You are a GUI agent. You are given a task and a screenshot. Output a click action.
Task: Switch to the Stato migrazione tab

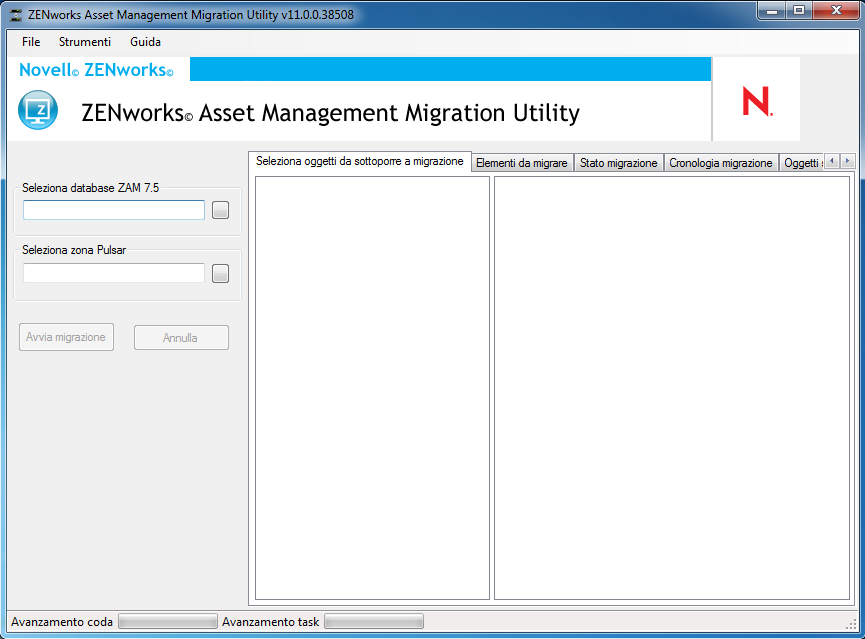tap(618, 163)
